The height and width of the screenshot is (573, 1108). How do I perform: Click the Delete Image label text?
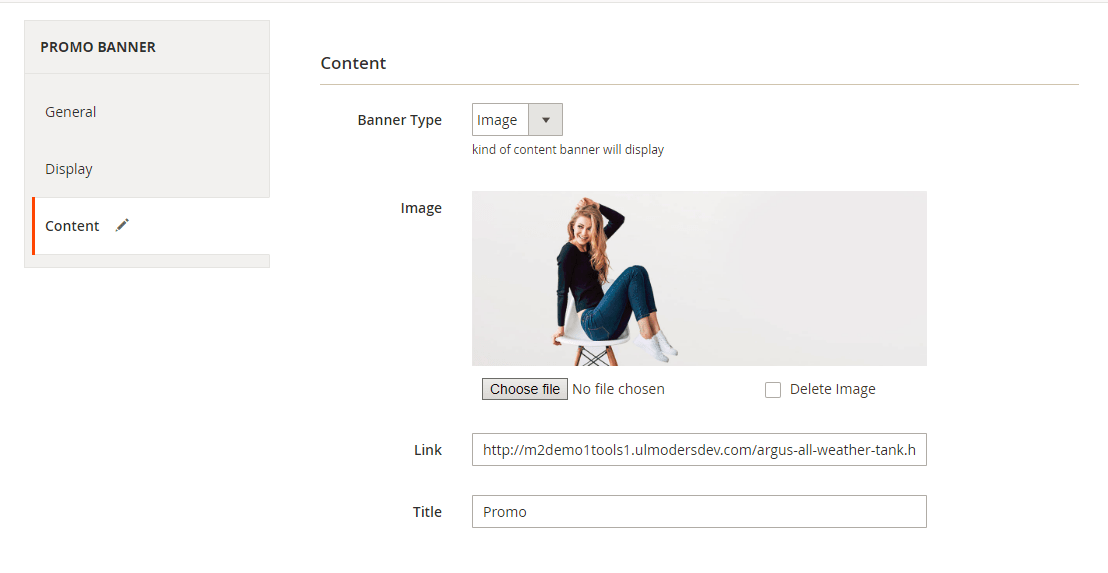832,390
